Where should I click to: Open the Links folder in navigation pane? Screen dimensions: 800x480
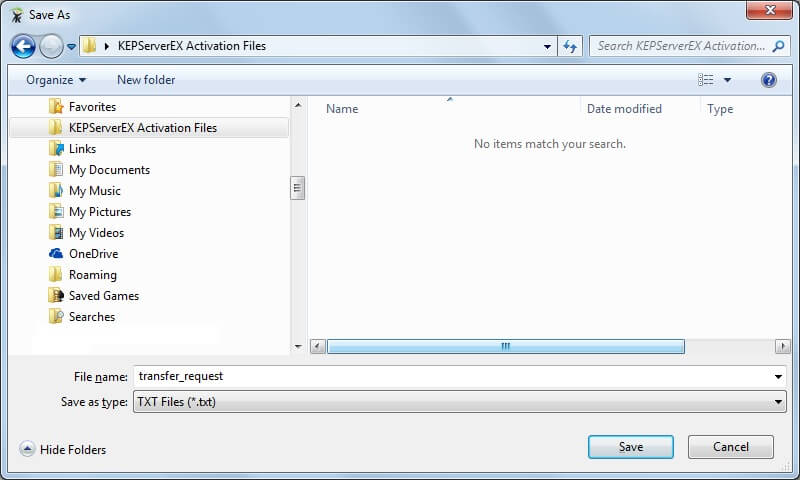click(82, 149)
